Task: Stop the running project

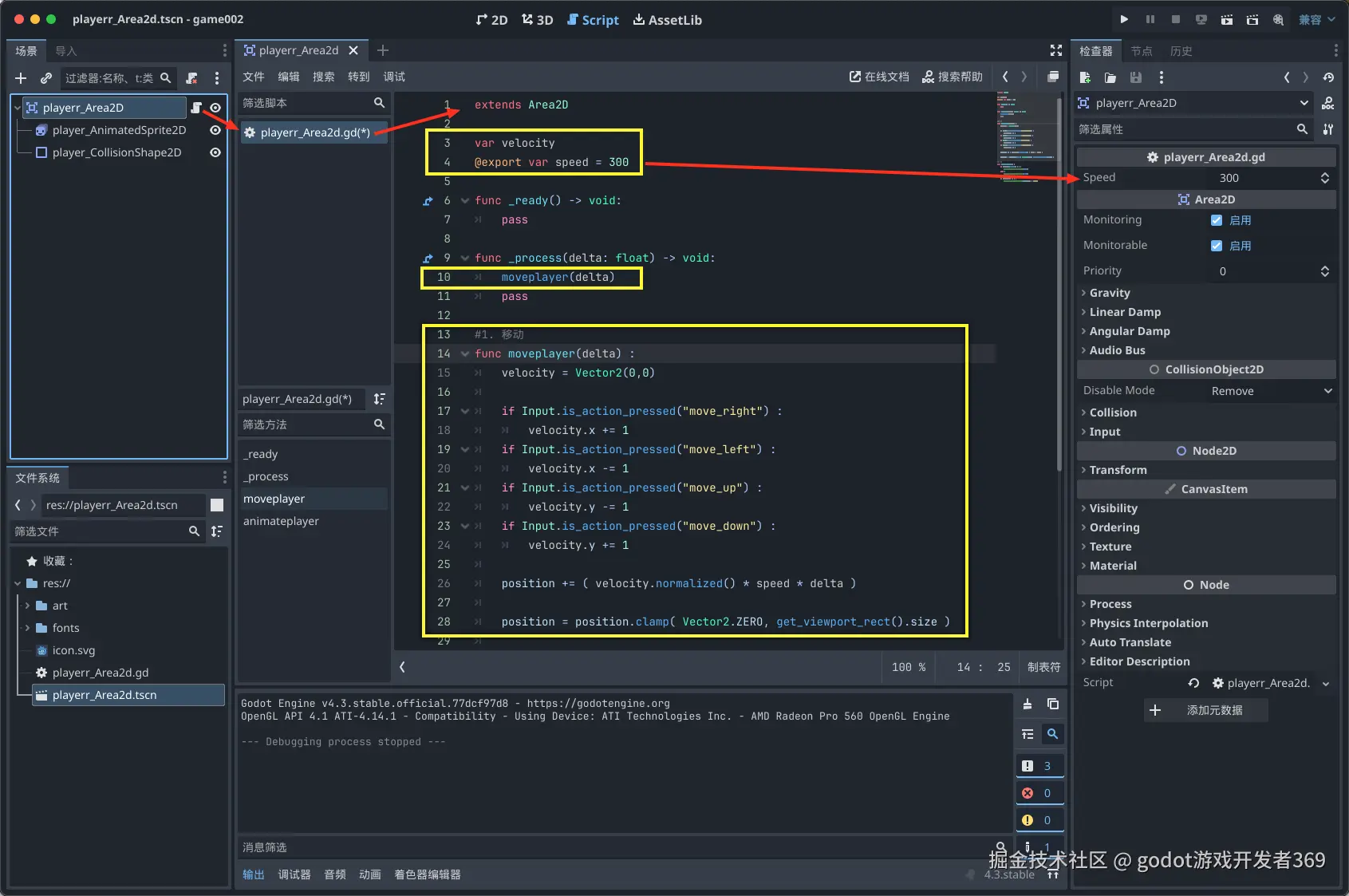Action: (x=1175, y=20)
